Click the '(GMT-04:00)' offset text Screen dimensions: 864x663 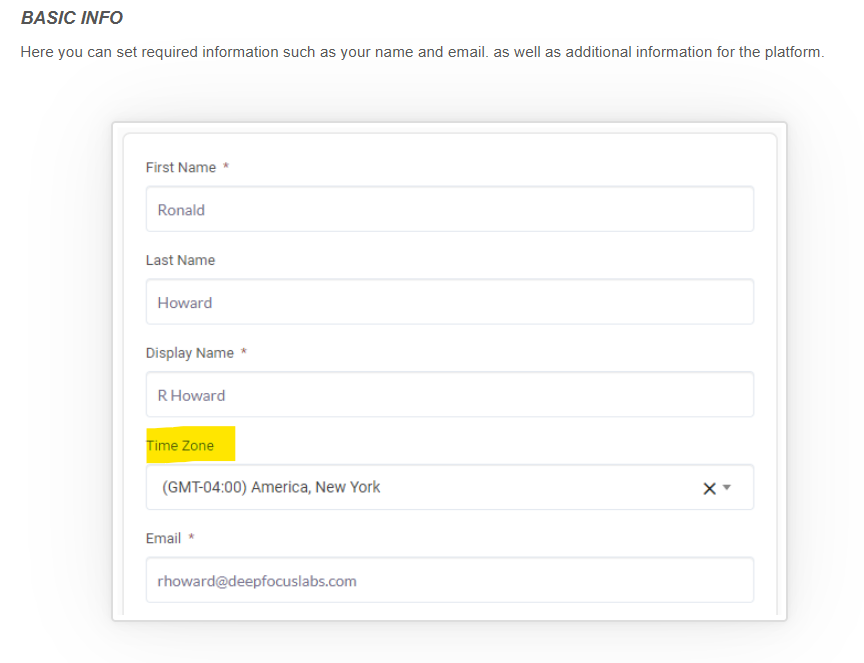tap(204, 488)
